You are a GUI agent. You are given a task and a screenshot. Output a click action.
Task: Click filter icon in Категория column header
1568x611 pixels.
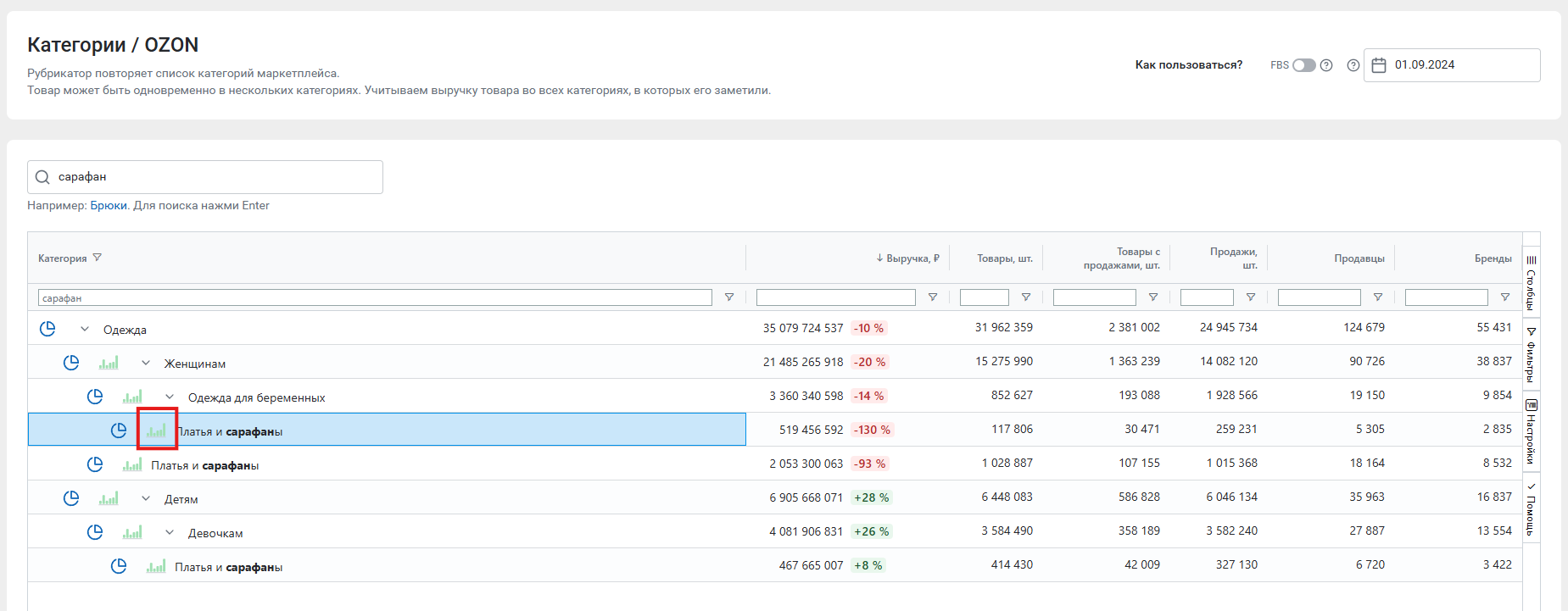98,258
